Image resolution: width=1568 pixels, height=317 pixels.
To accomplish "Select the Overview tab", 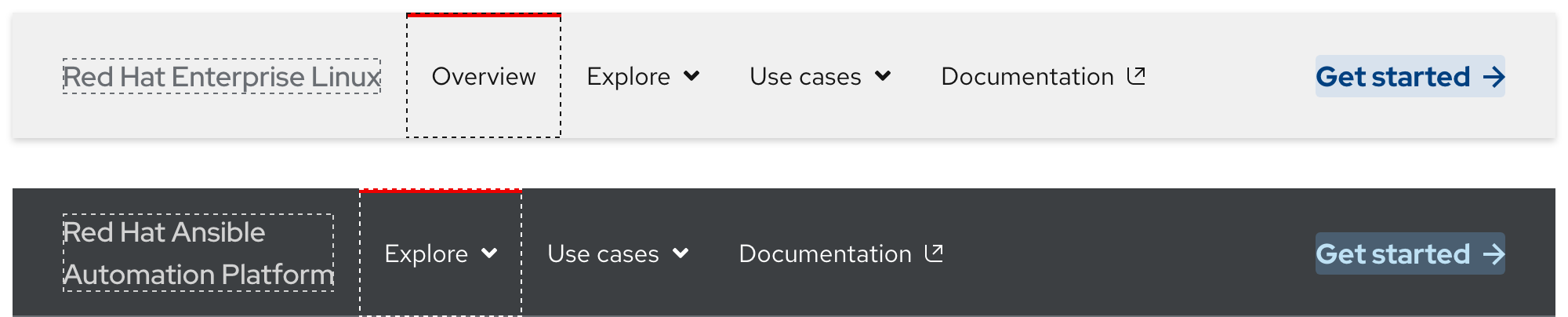I will pos(483,77).
